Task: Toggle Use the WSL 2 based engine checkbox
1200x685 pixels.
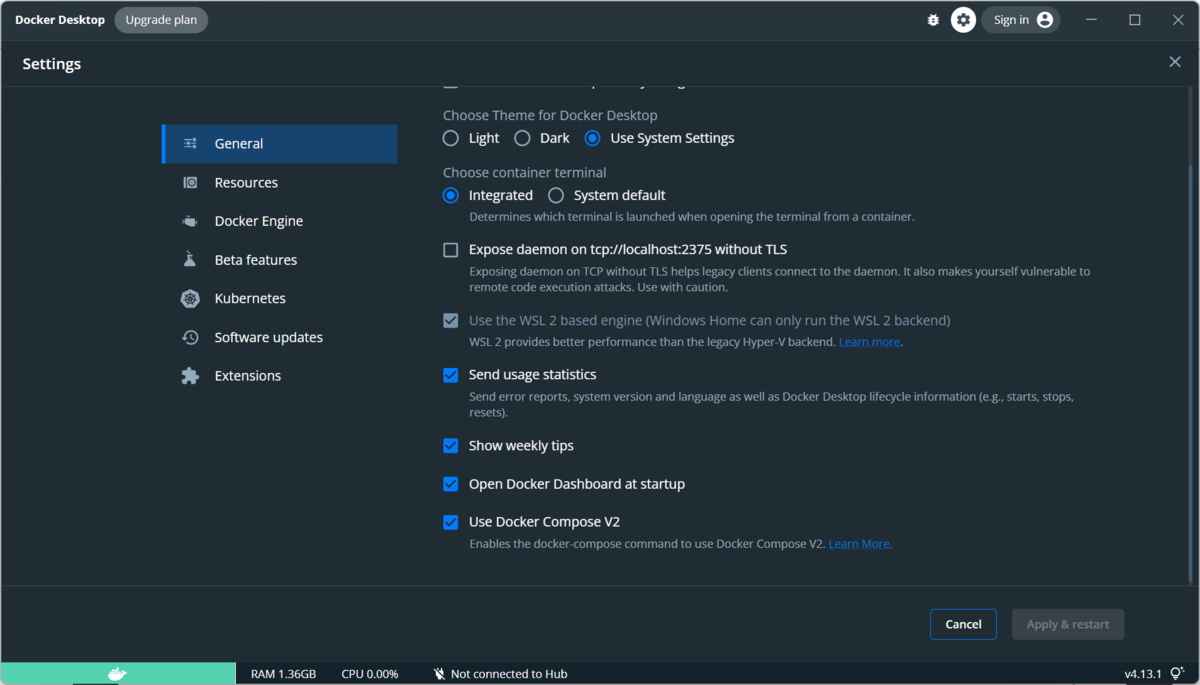Action: [451, 321]
